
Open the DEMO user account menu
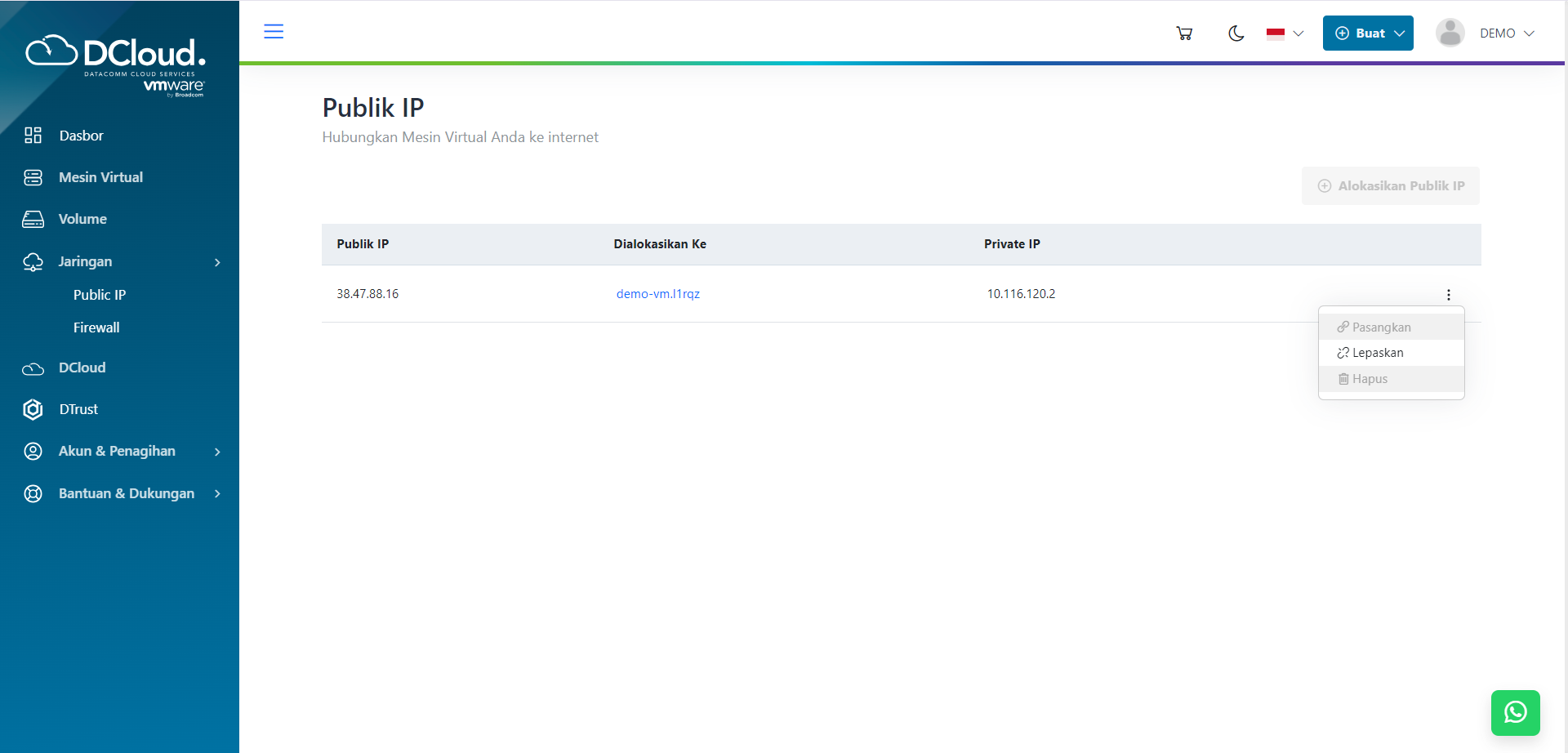[1506, 33]
